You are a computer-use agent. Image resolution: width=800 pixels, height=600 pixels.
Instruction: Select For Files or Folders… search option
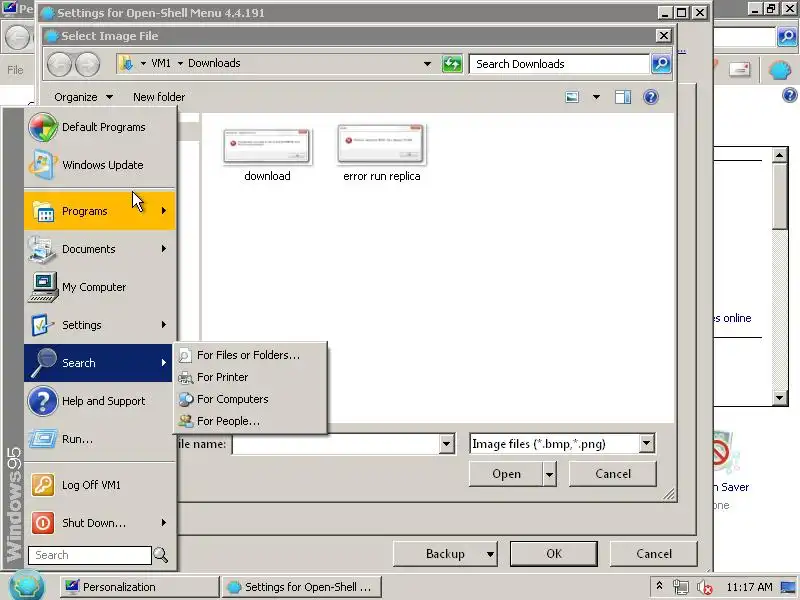click(x=251, y=355)
